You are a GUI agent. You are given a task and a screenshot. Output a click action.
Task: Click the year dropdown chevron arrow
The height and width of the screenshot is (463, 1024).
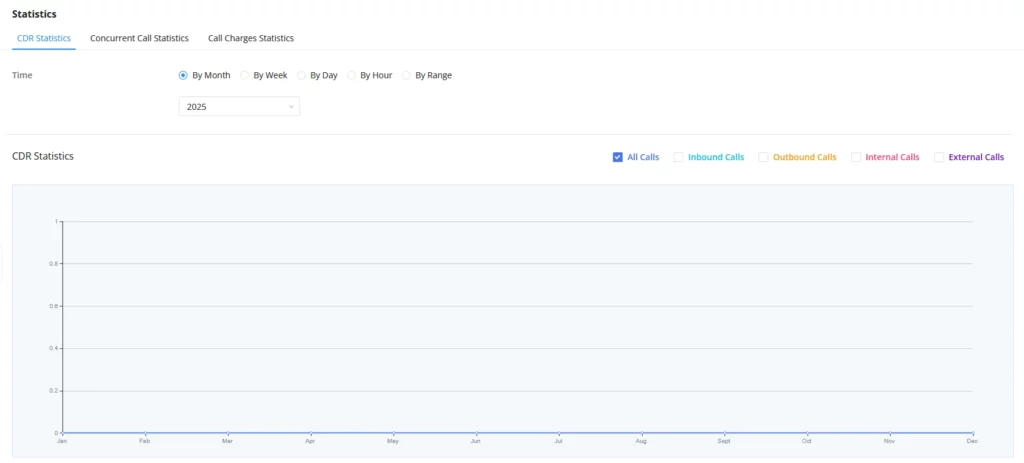tap(291, 106)
